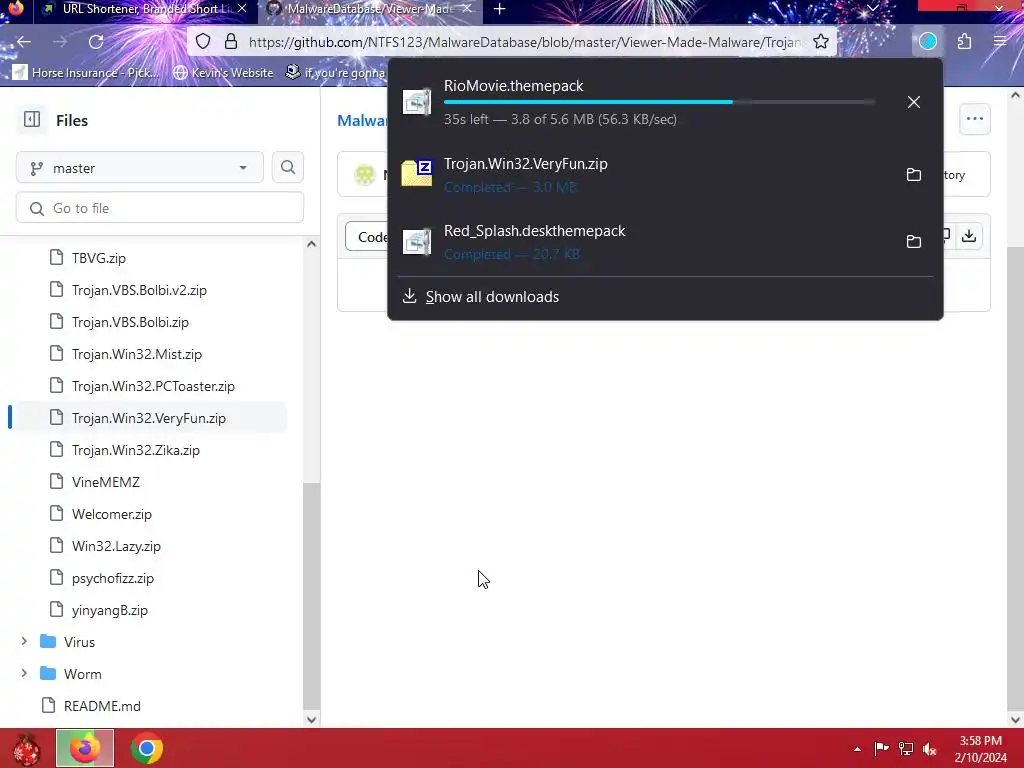The image size is (1024, 768).
Task: Show hidden system tray icons
Action: [x=857, y=749]
